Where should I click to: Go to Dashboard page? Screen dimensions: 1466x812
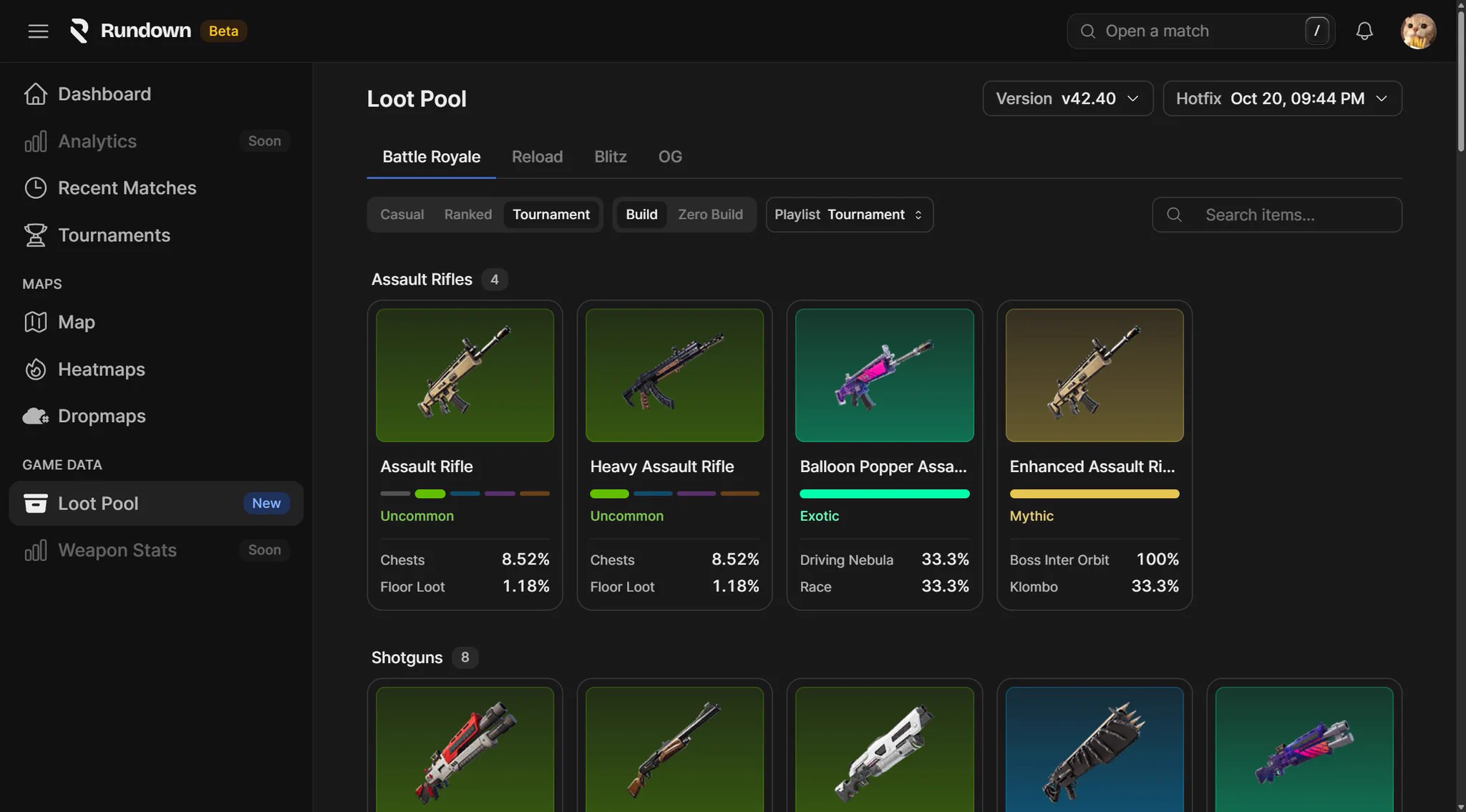click(x=156, y=94)
